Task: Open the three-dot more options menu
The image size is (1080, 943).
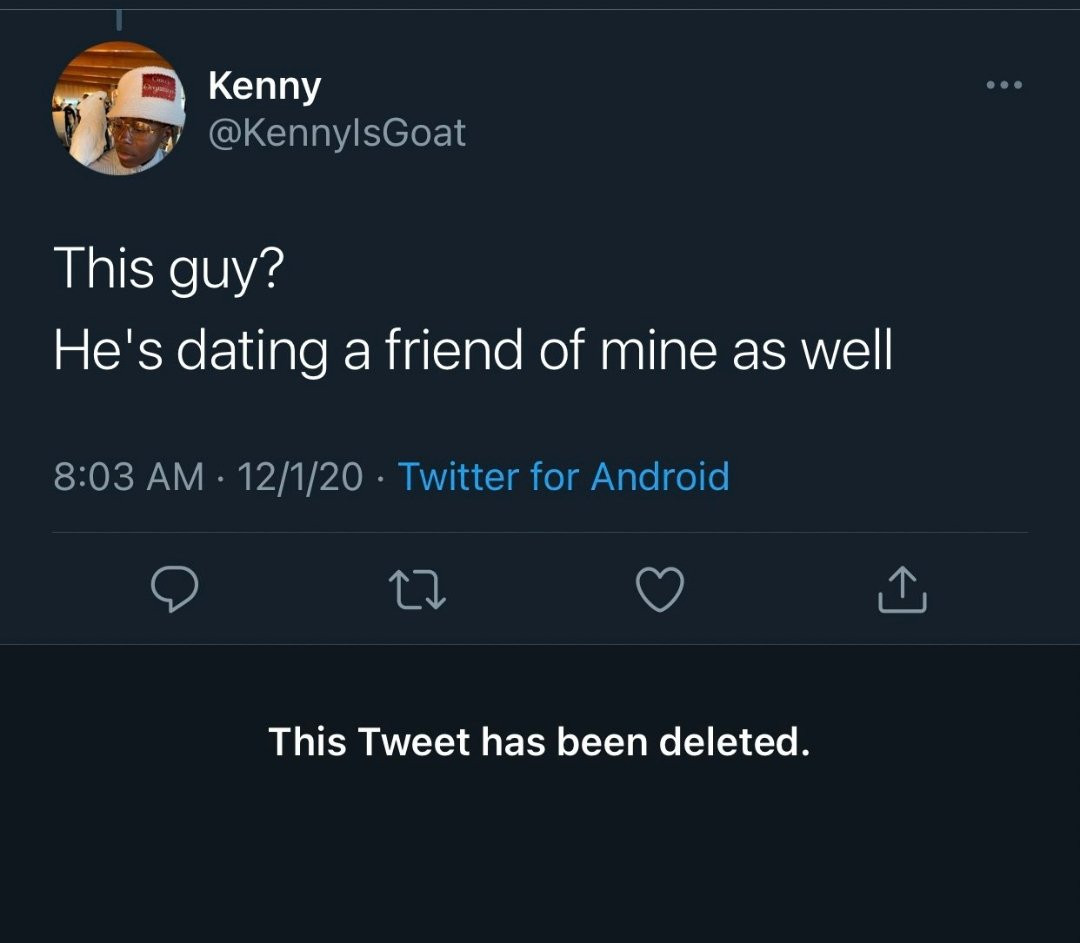Action: tap(1004, 85)
